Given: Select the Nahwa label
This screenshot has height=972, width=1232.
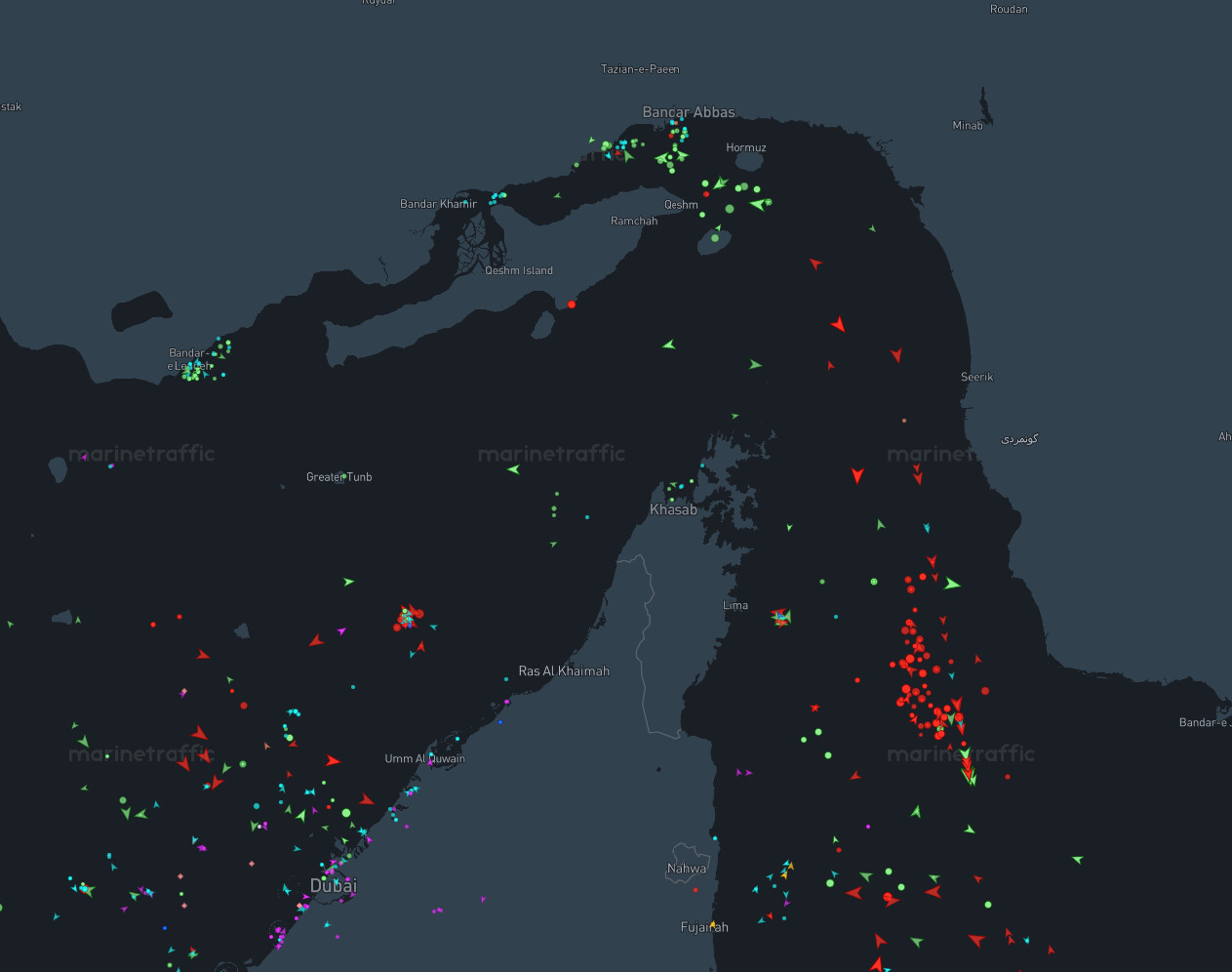Looking at the screenshot, I should tap(687, 869).
